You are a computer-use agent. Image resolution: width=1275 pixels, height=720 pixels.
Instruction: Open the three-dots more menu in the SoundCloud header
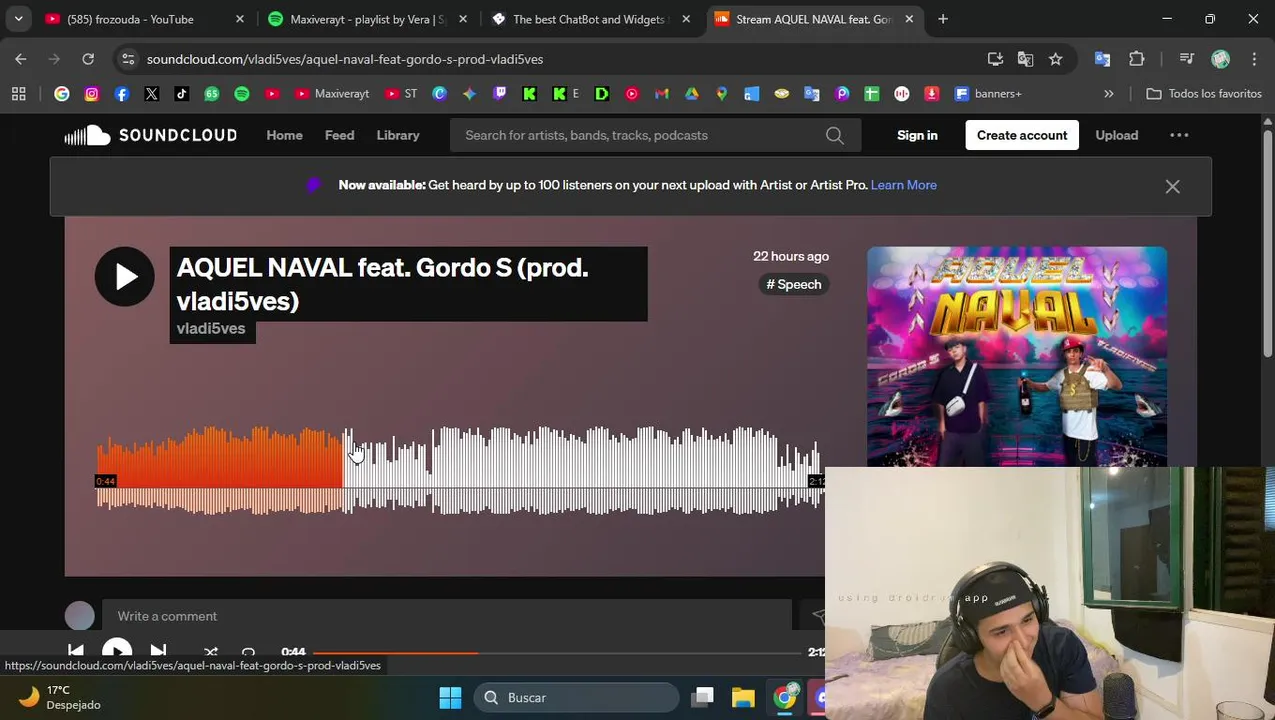coord(1179,135)
